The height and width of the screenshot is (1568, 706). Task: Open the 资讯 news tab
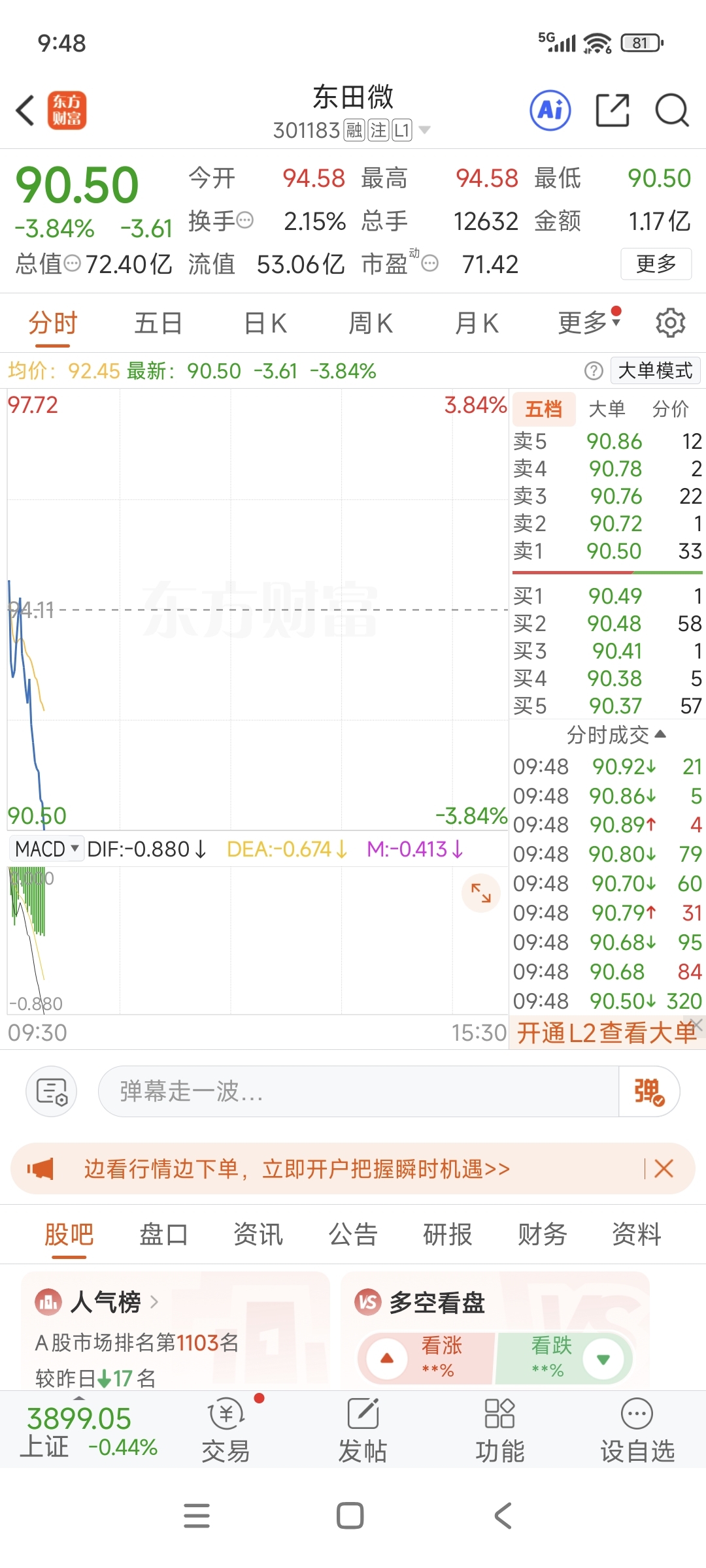258,1235
